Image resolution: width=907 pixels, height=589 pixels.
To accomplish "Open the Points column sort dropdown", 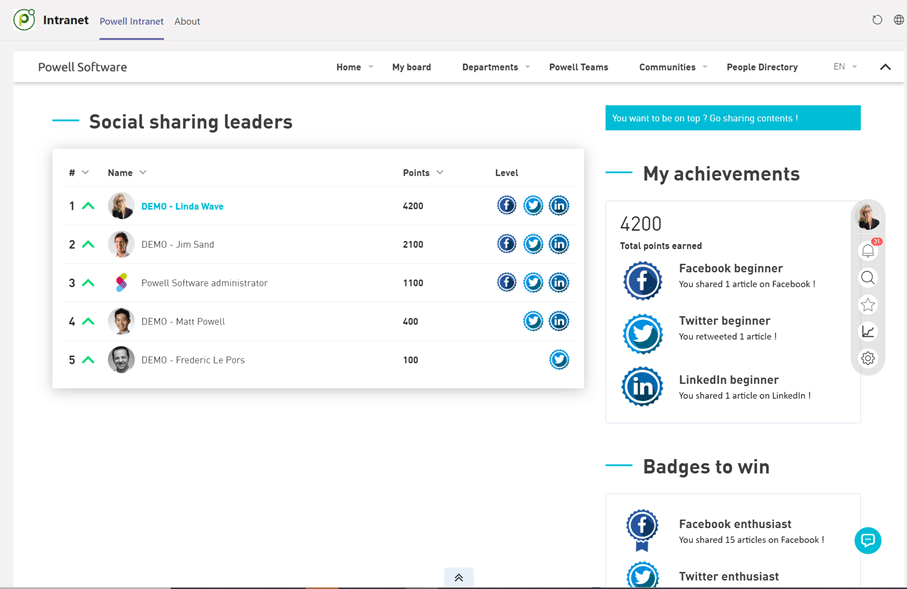I will (438, 172).
